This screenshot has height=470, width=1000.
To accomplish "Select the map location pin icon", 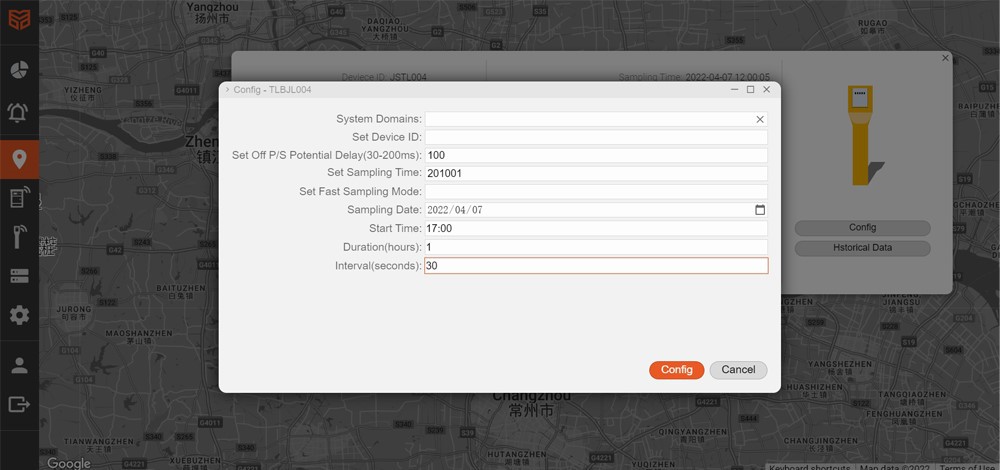I will click(x=19, y=158).
